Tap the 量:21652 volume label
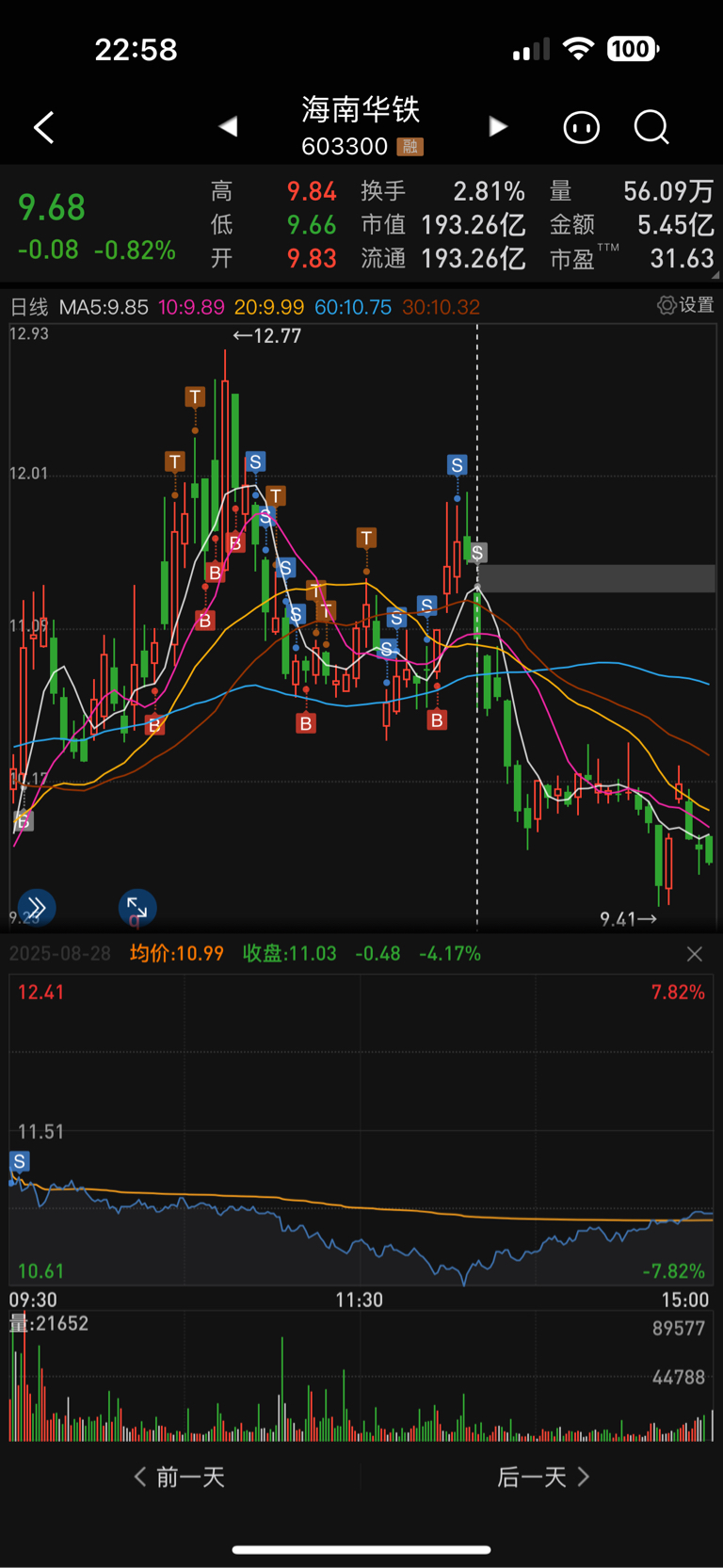 [x=49, y=1323]
